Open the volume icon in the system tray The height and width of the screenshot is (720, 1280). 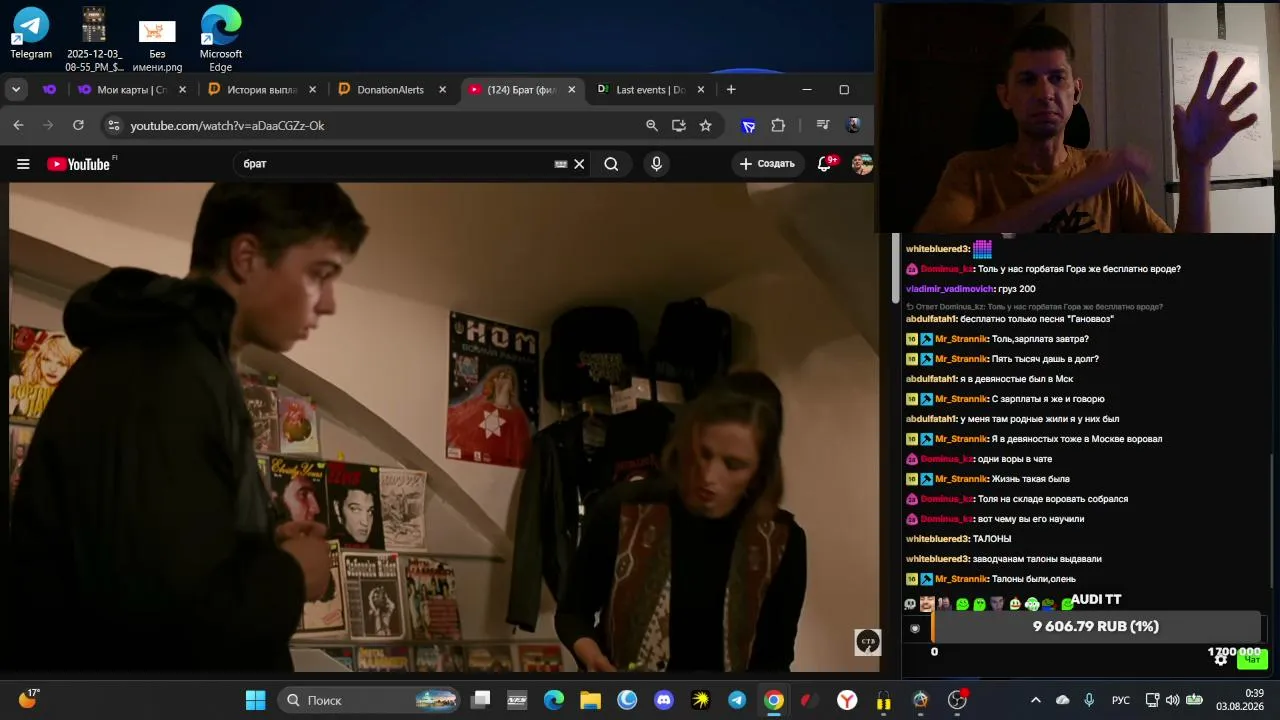pos(1173,700)
